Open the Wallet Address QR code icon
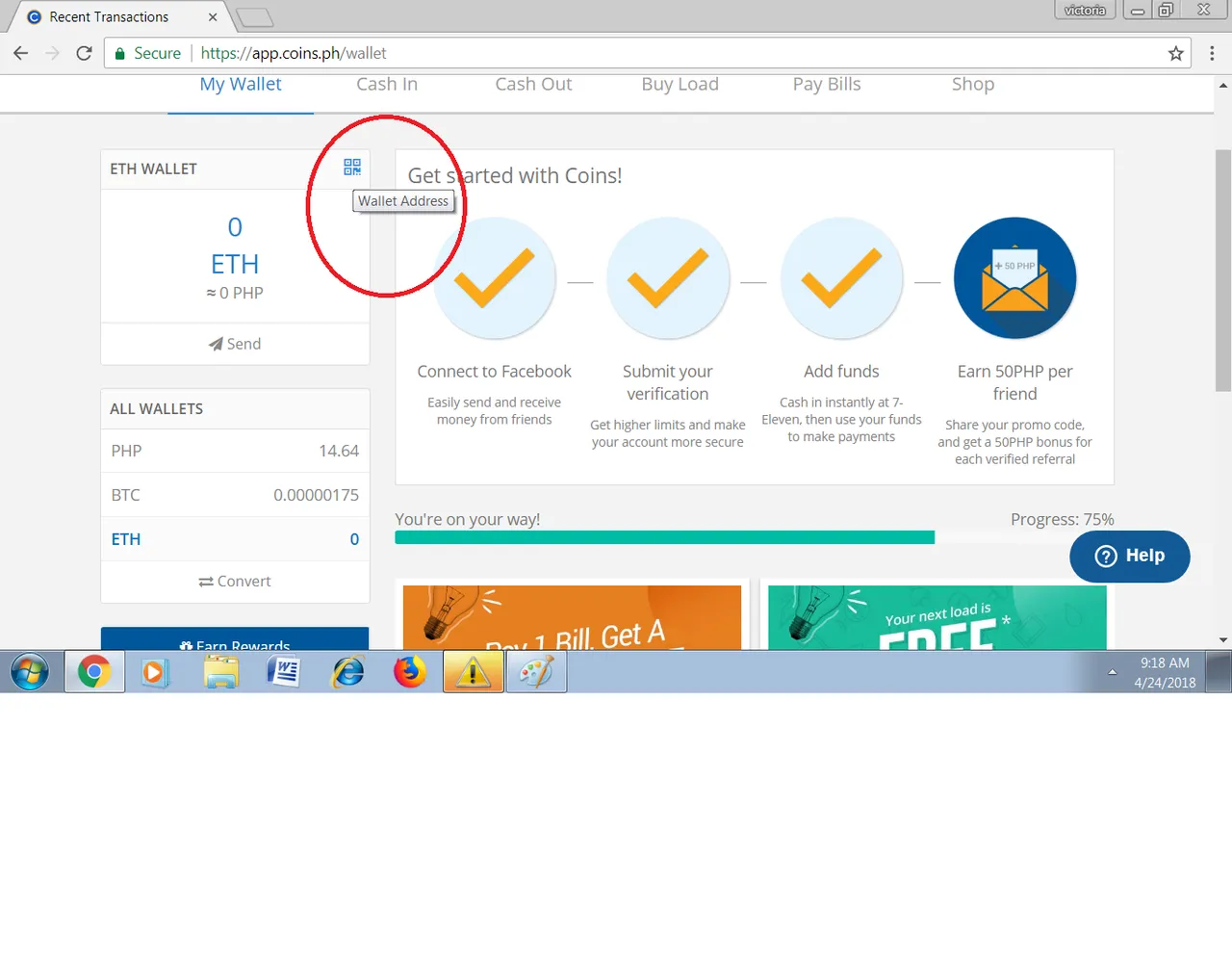The height and width of the screenshot is (960, 1232). point(352,168)
